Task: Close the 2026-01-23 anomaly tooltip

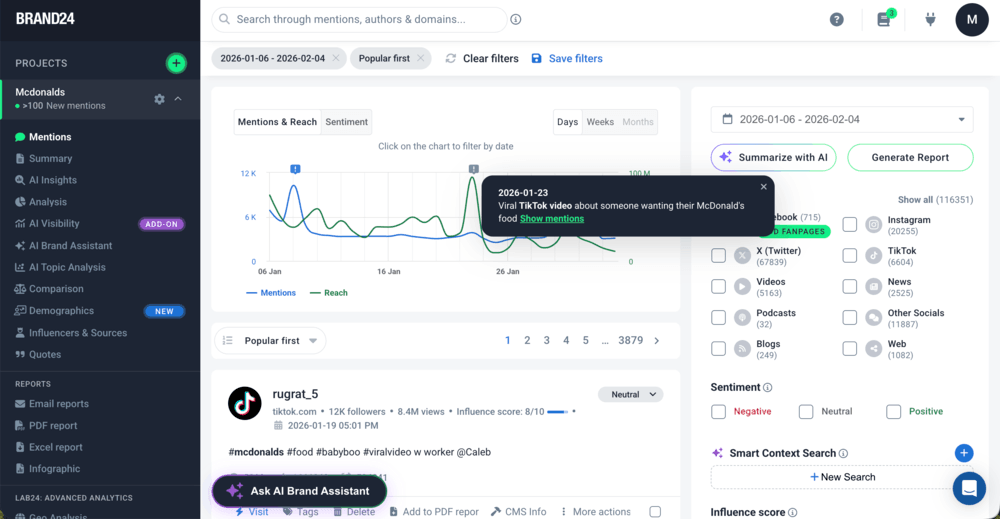Action: click(763, 187)
